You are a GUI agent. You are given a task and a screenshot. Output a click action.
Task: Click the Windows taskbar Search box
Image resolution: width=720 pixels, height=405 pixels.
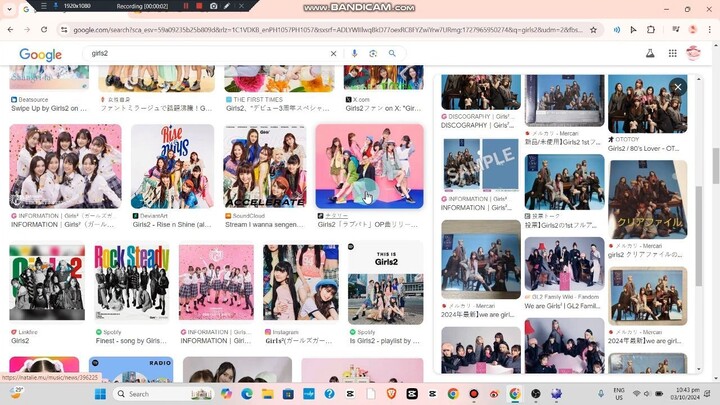tap(163, 394)
